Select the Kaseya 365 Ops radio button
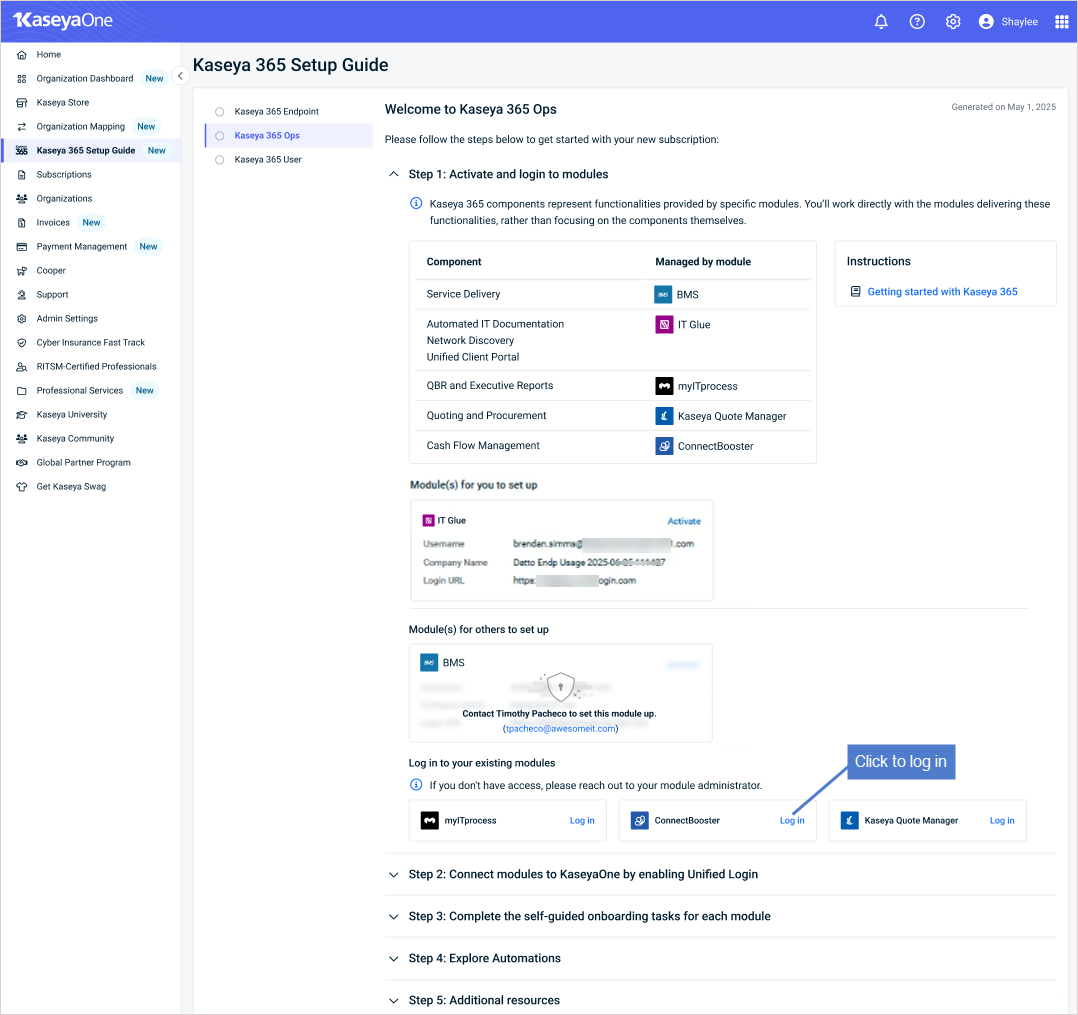1078x1015 pixels. [x=219, y=135]
